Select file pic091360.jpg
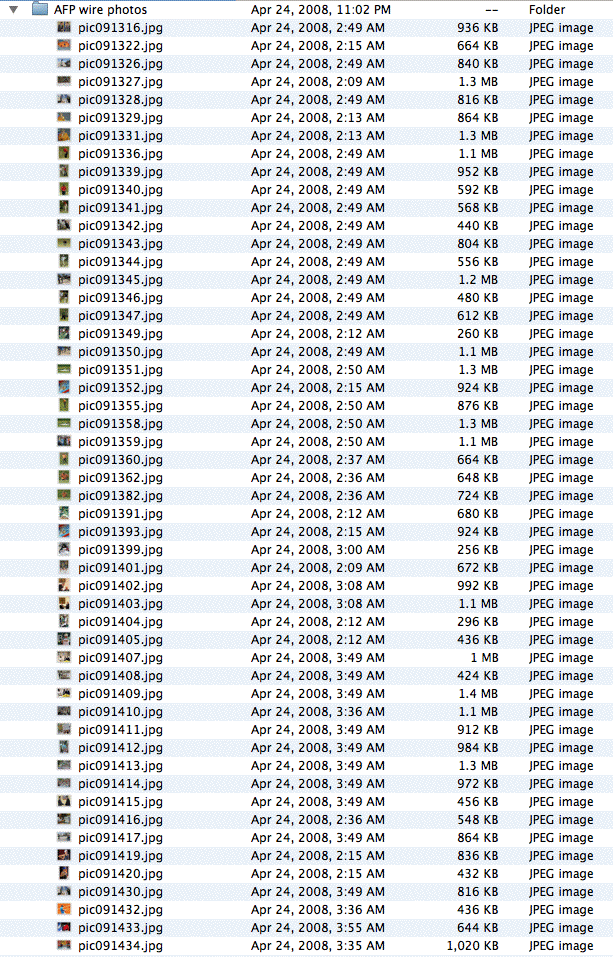The height and width of the screenshot is (957, 613). point(120,460)
